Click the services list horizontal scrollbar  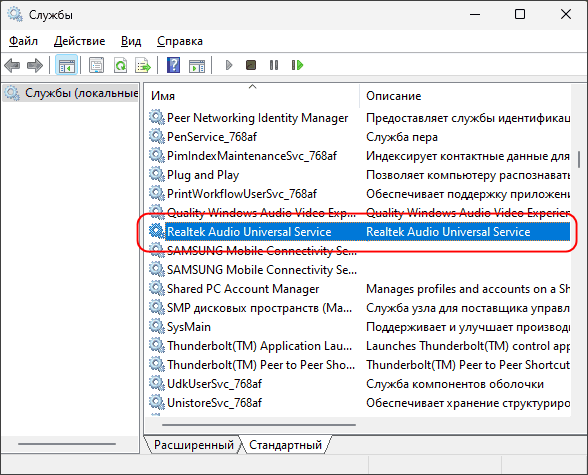tap(259, 425)
